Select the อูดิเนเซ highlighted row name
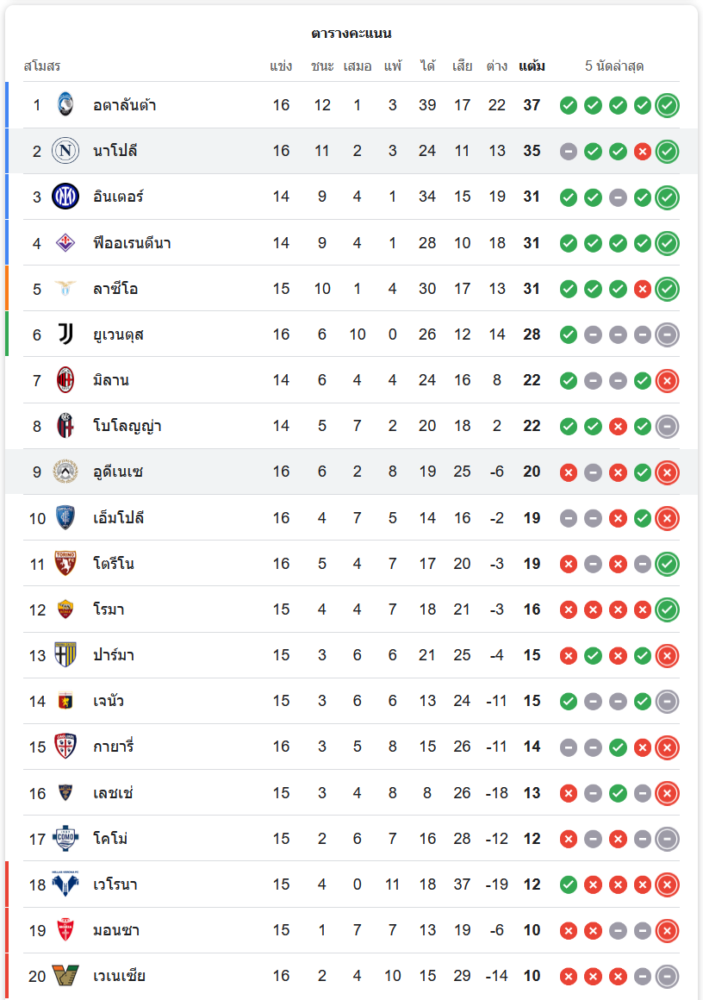The image size is (703, 1000). point(118,472)
